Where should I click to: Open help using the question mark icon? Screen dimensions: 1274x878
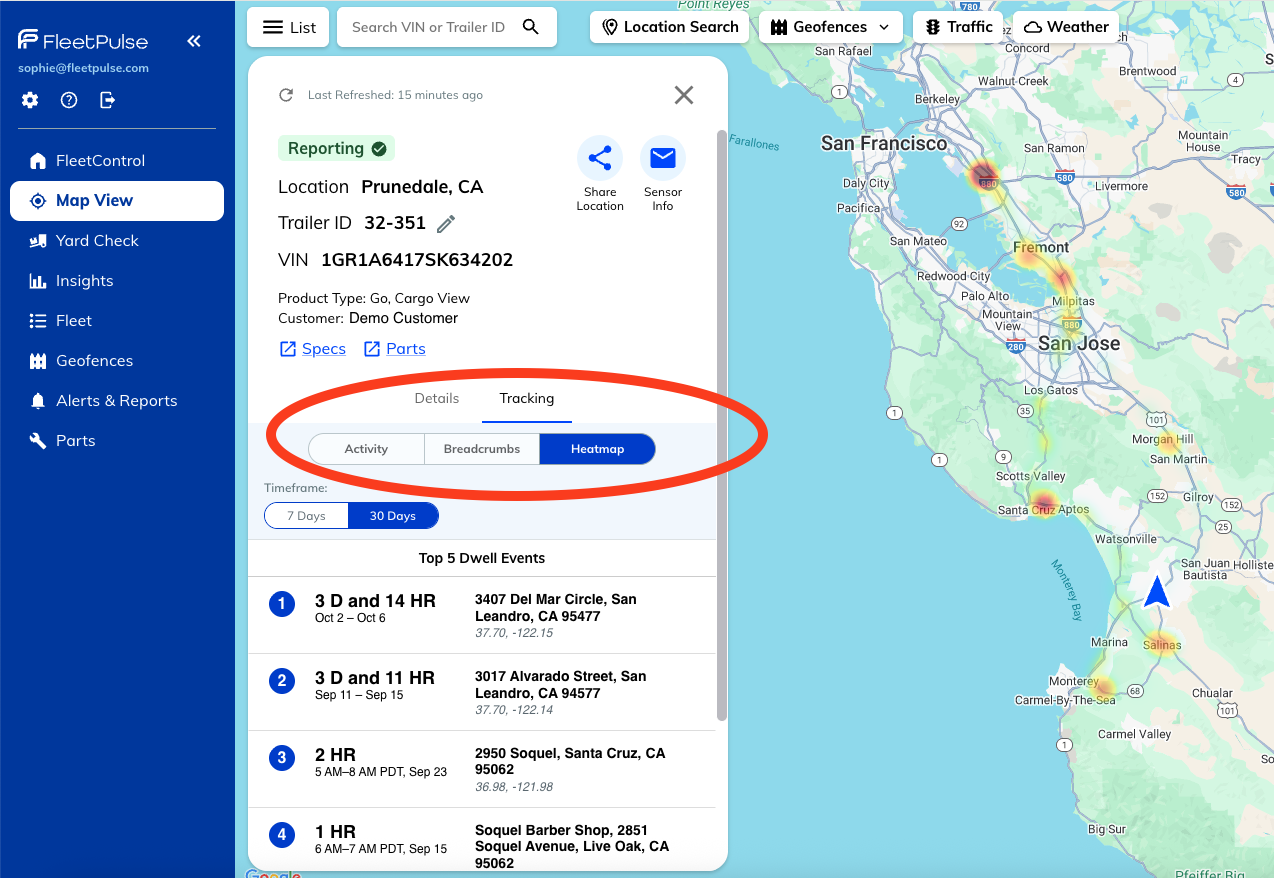tap(68, 100)
